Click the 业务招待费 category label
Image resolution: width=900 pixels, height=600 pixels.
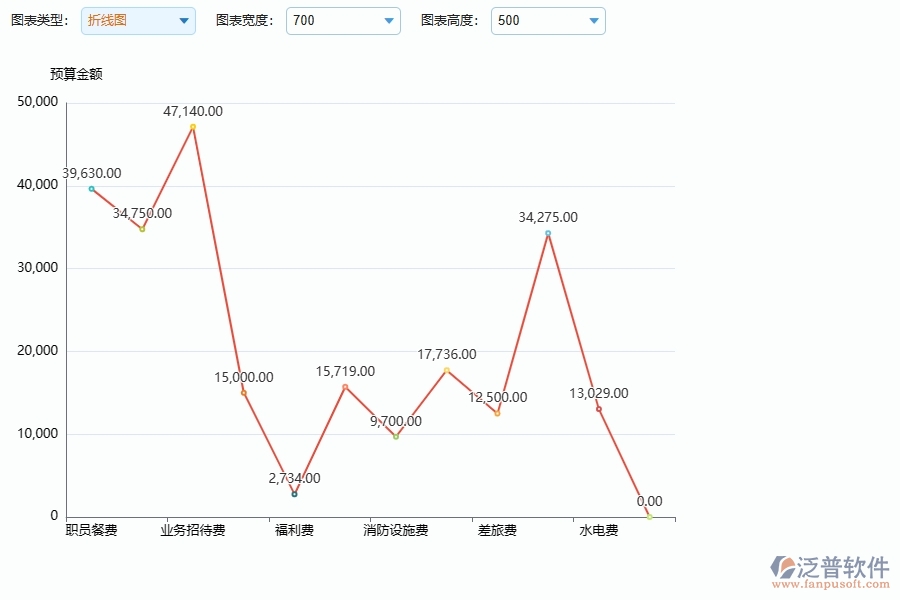click(x=191, y=530)
